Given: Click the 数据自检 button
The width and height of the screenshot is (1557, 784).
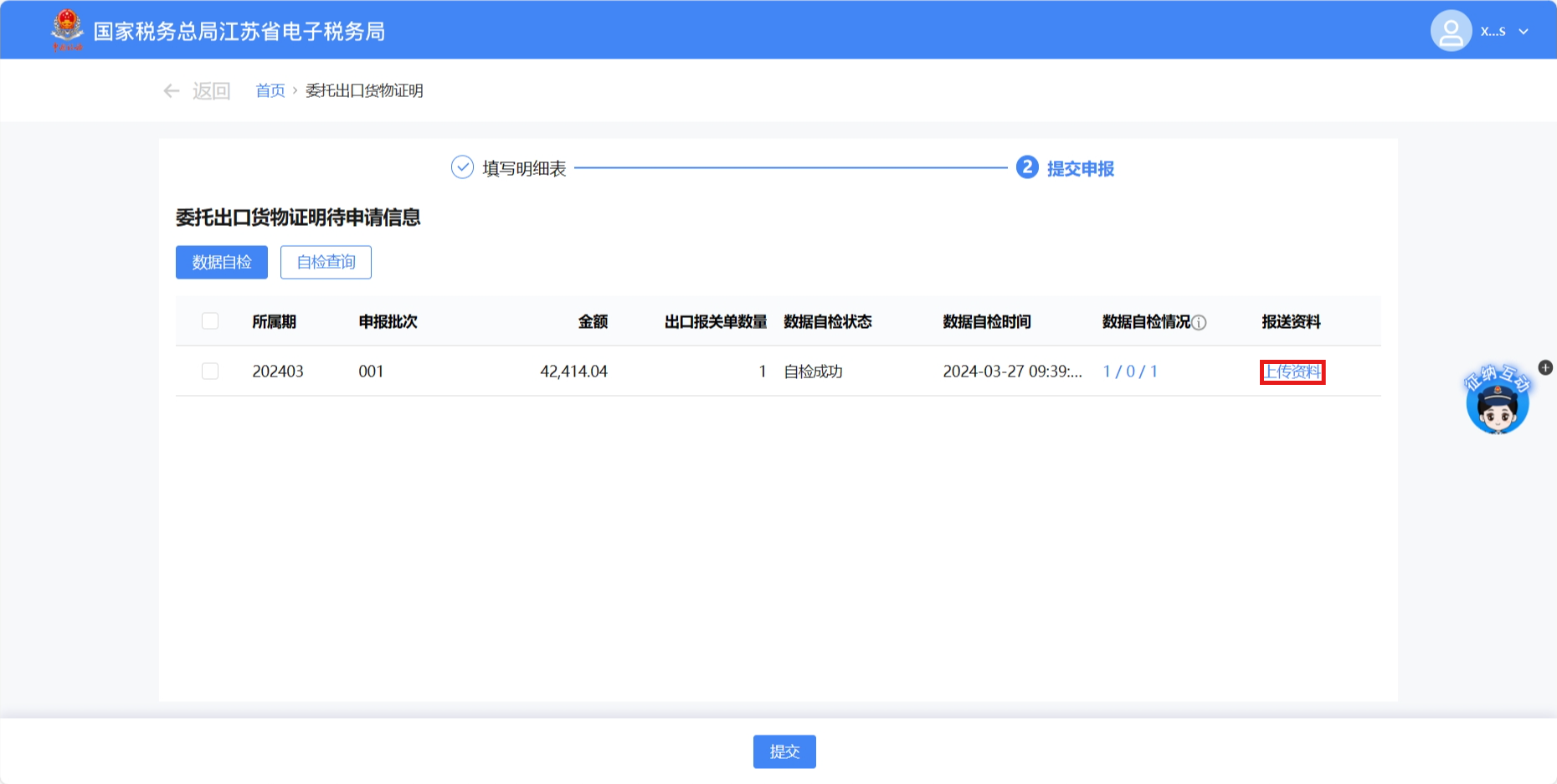Looking at the screenshot, I should coord(222,262).
